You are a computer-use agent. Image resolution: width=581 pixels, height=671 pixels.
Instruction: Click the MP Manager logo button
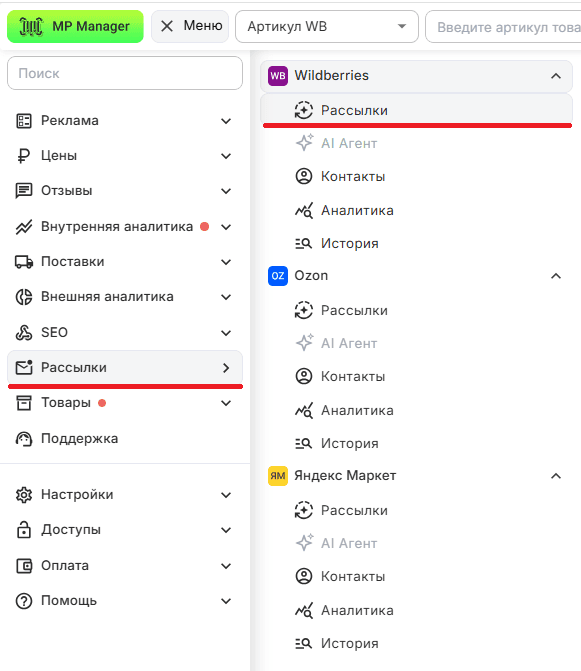tap(75, 27)
